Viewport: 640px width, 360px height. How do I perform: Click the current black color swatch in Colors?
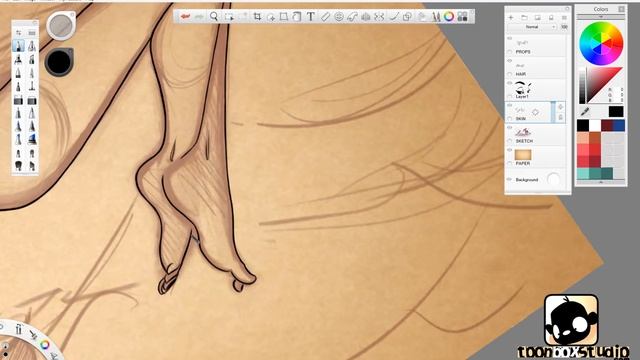point(616,111)
